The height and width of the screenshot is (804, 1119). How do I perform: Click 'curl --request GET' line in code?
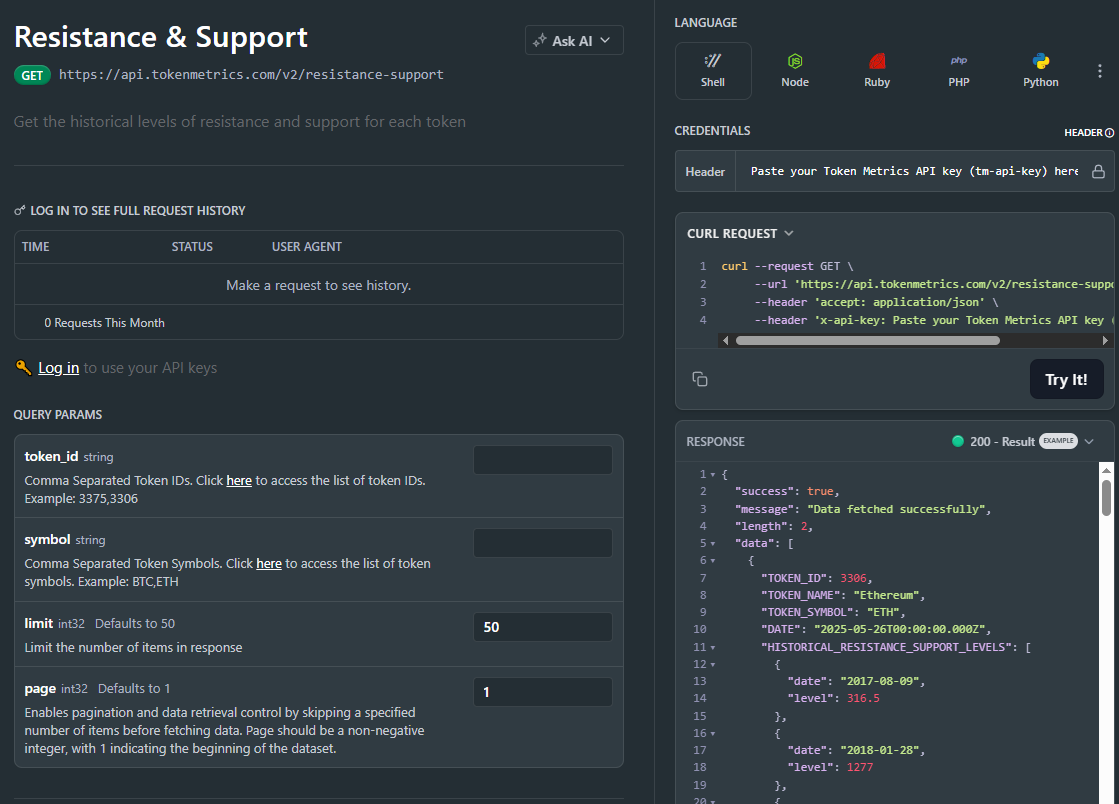coord(787,266)
